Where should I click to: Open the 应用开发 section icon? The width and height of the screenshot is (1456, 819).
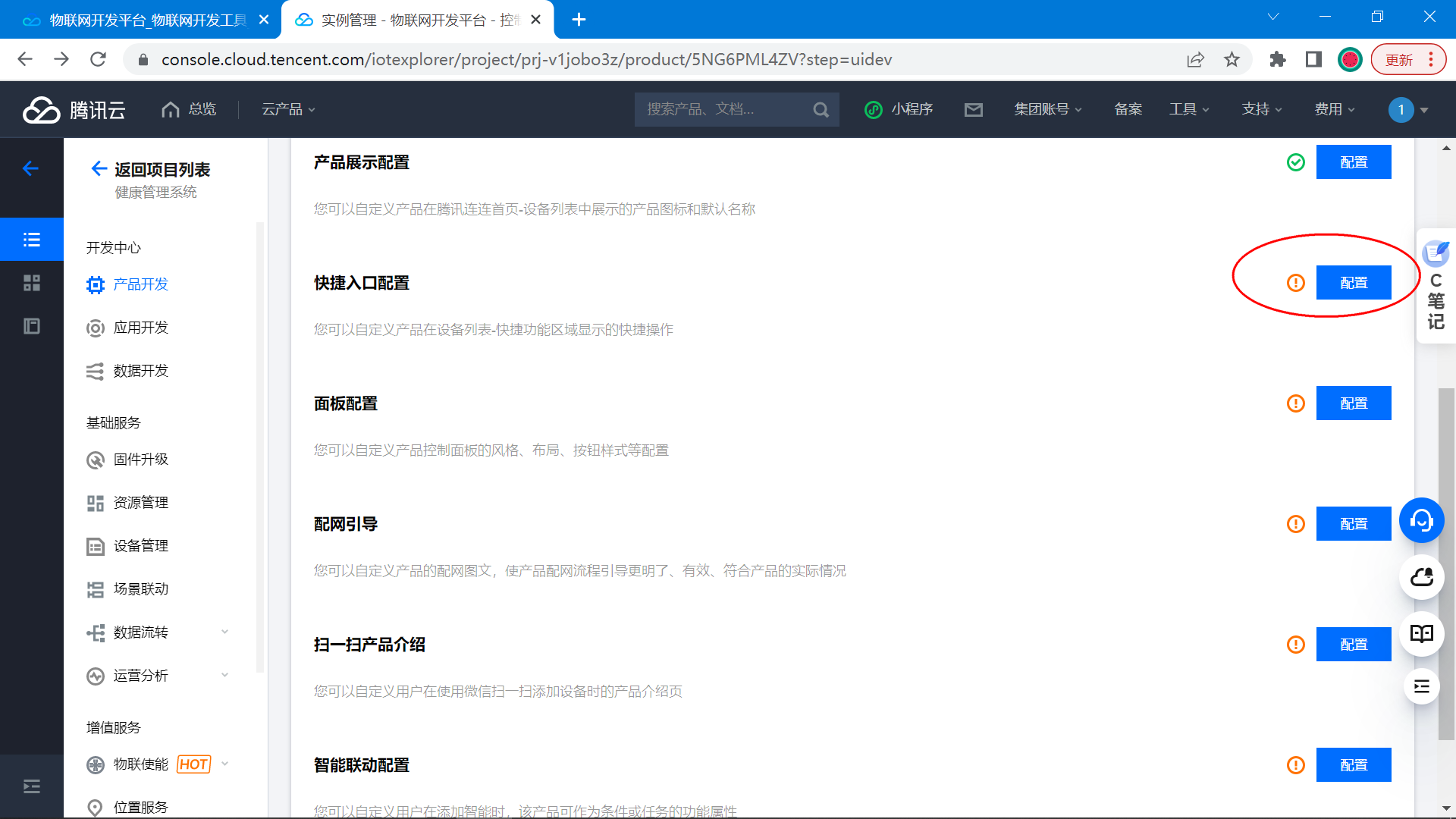point(95,328)
